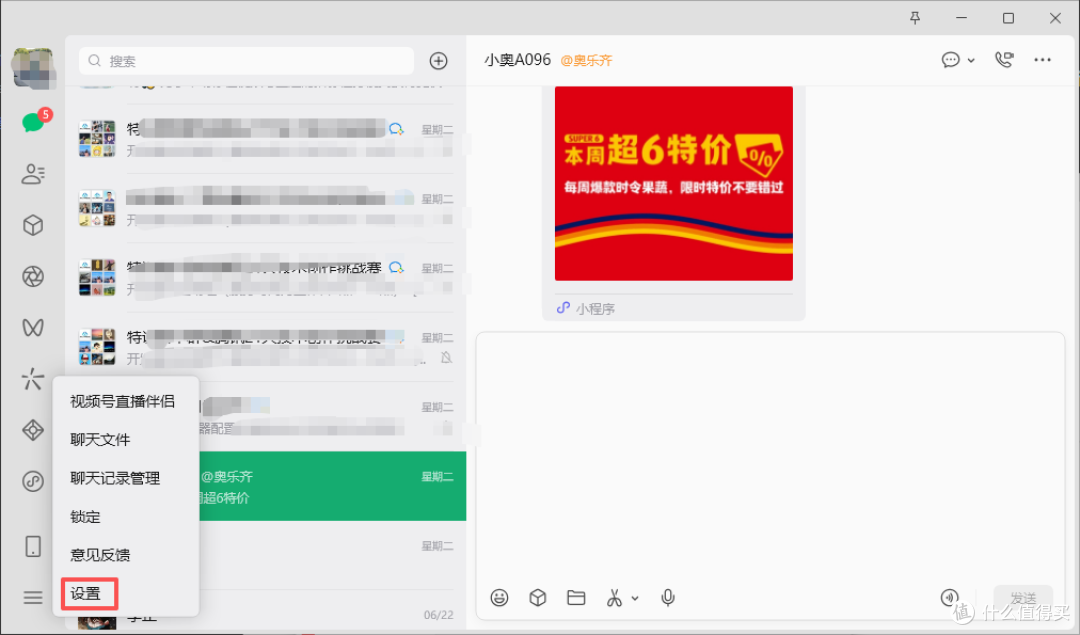Open the chat bubble icon in chat header
1080x635 pixels.
pyautogui.click(x=951, y=60)
